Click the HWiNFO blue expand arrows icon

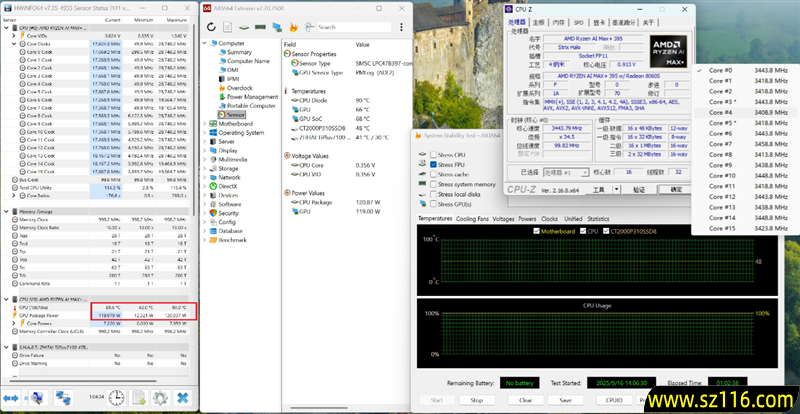(x=12, y=398)
